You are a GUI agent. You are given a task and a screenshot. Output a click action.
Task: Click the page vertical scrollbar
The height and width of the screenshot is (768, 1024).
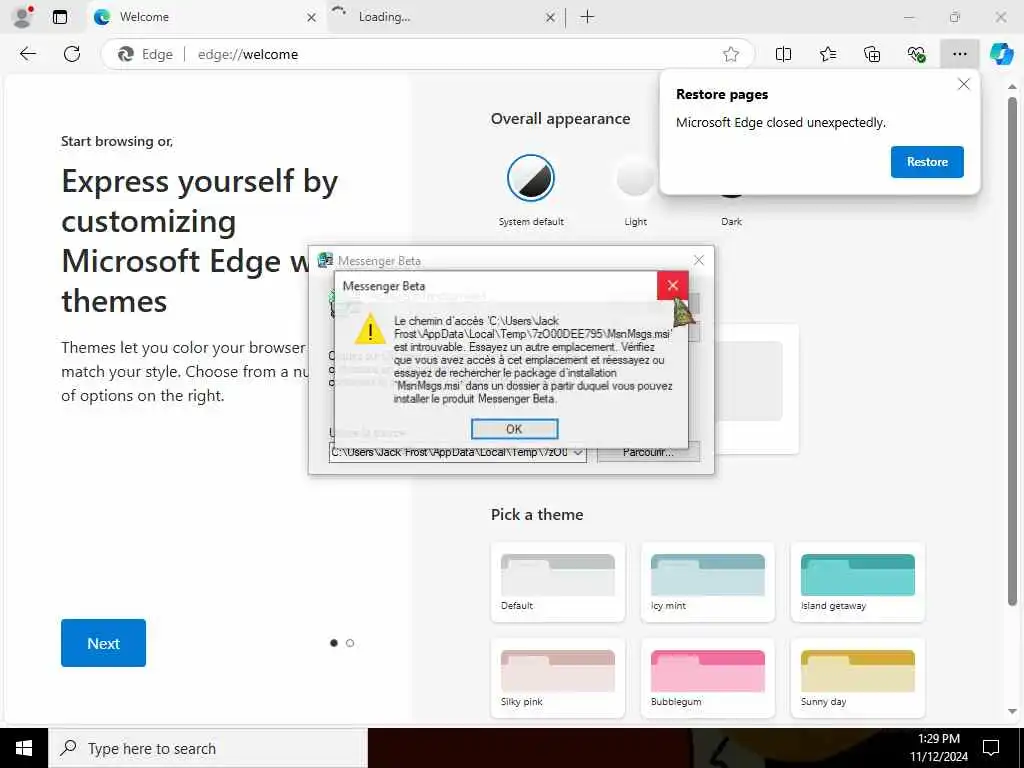point(1012,353)
